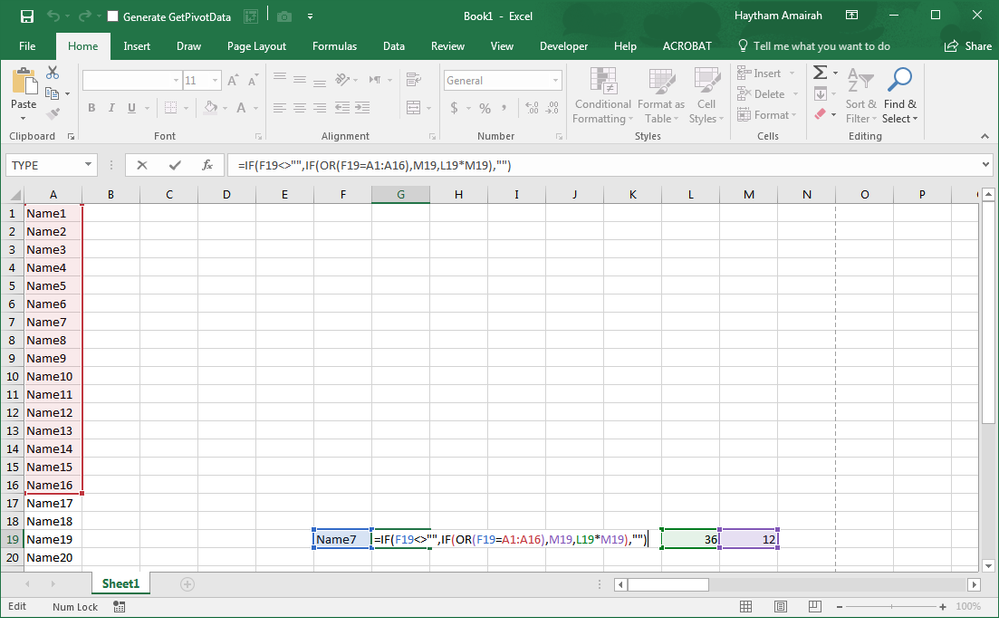Viewport: 999px width, 618px height.
Task: Open the font name dropdown
Action: (176, 80)
